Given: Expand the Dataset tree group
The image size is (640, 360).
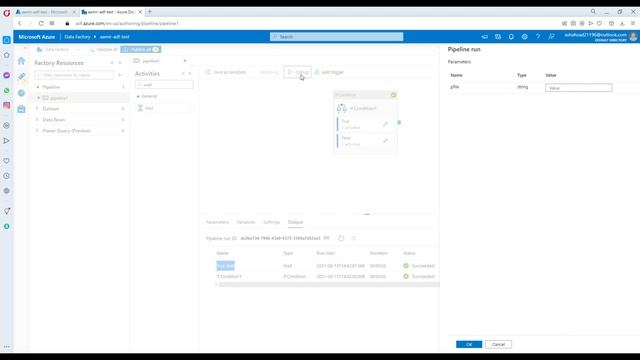Looking at the screenshot, I should coord(38,109).
